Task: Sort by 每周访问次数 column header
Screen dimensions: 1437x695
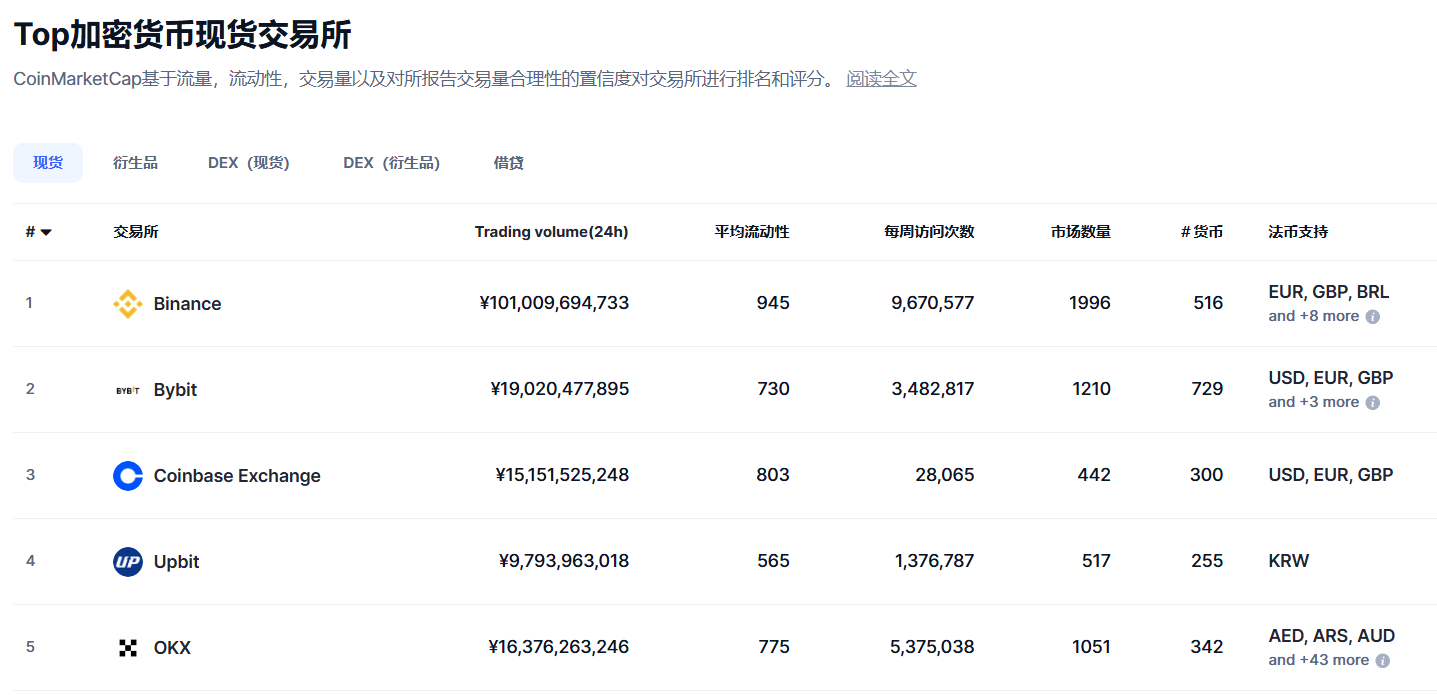Action: (929, 232)
